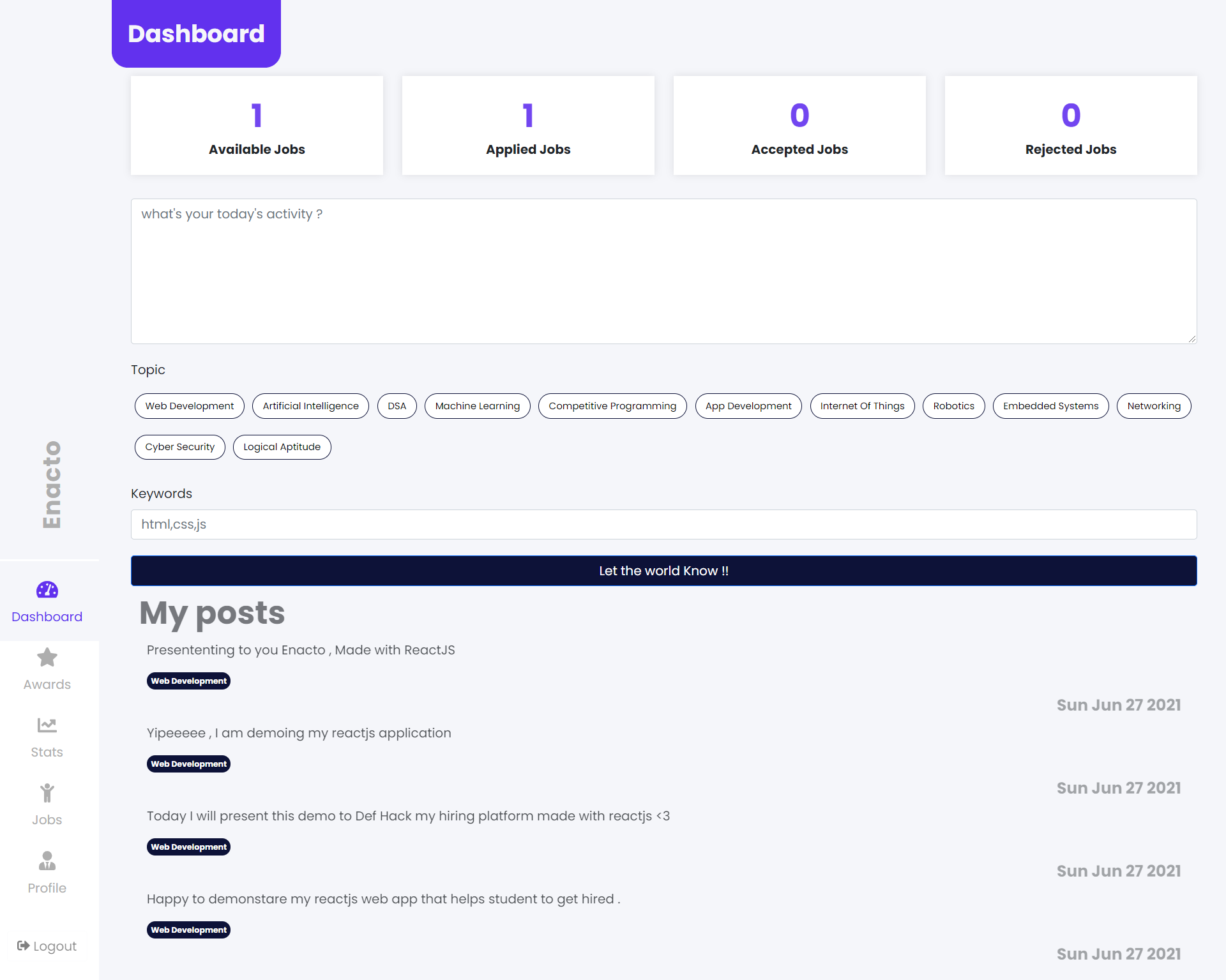The image size is (1226, 980).
Task: Open Jobs via the person icon
Action: pyautogui.click(x=47, y=793)
